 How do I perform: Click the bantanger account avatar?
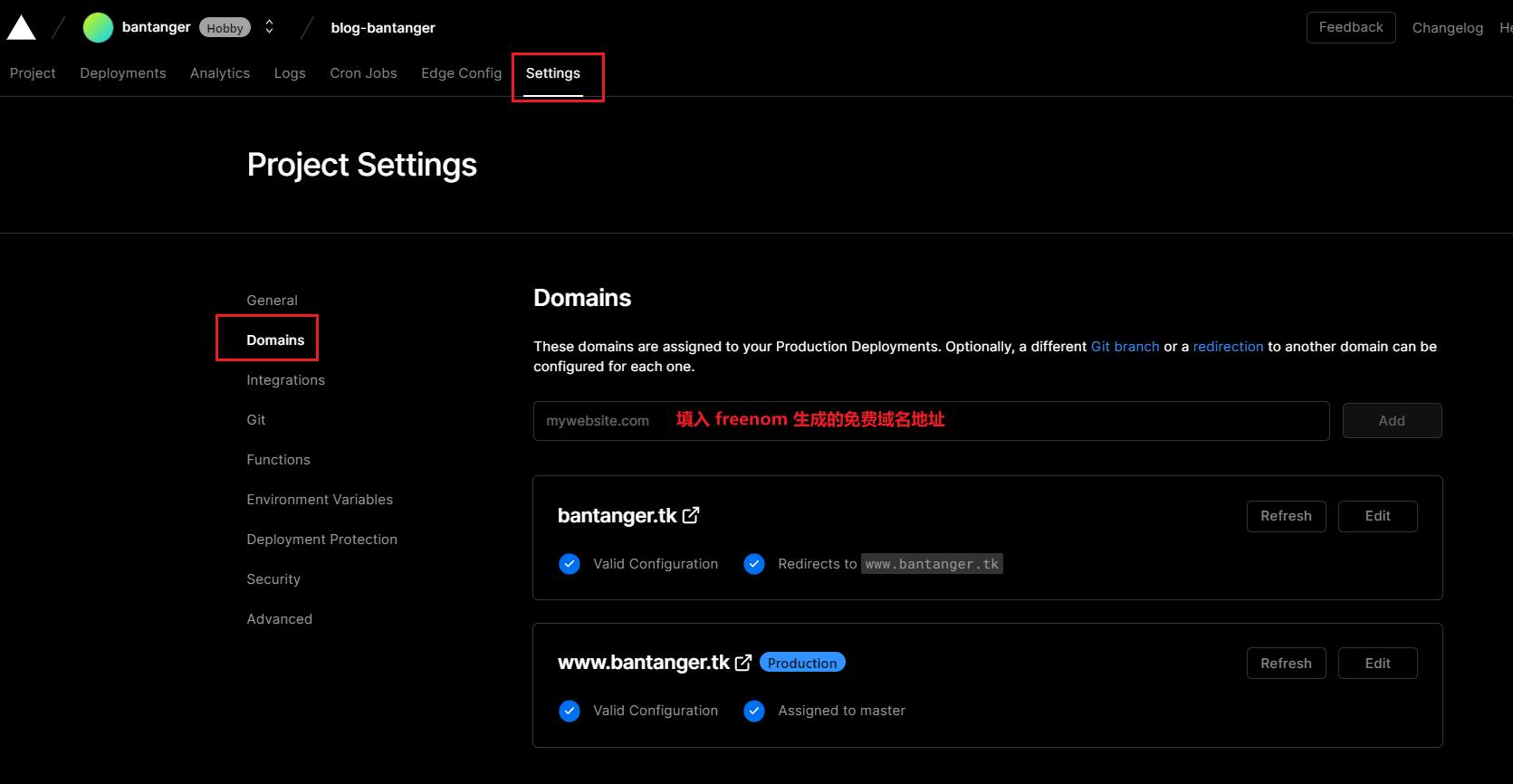(x=98, y=28)
